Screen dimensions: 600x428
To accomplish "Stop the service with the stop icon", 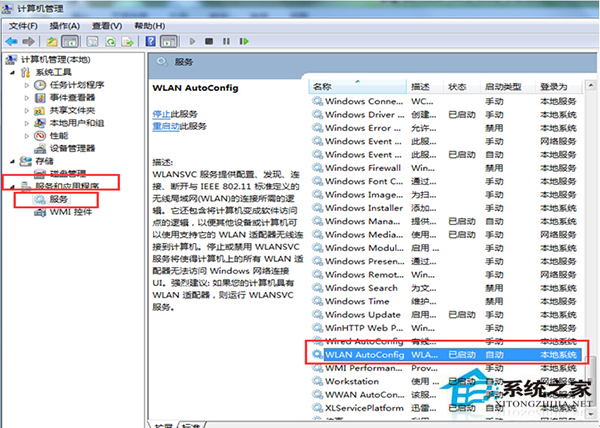I will coord(209,41).
